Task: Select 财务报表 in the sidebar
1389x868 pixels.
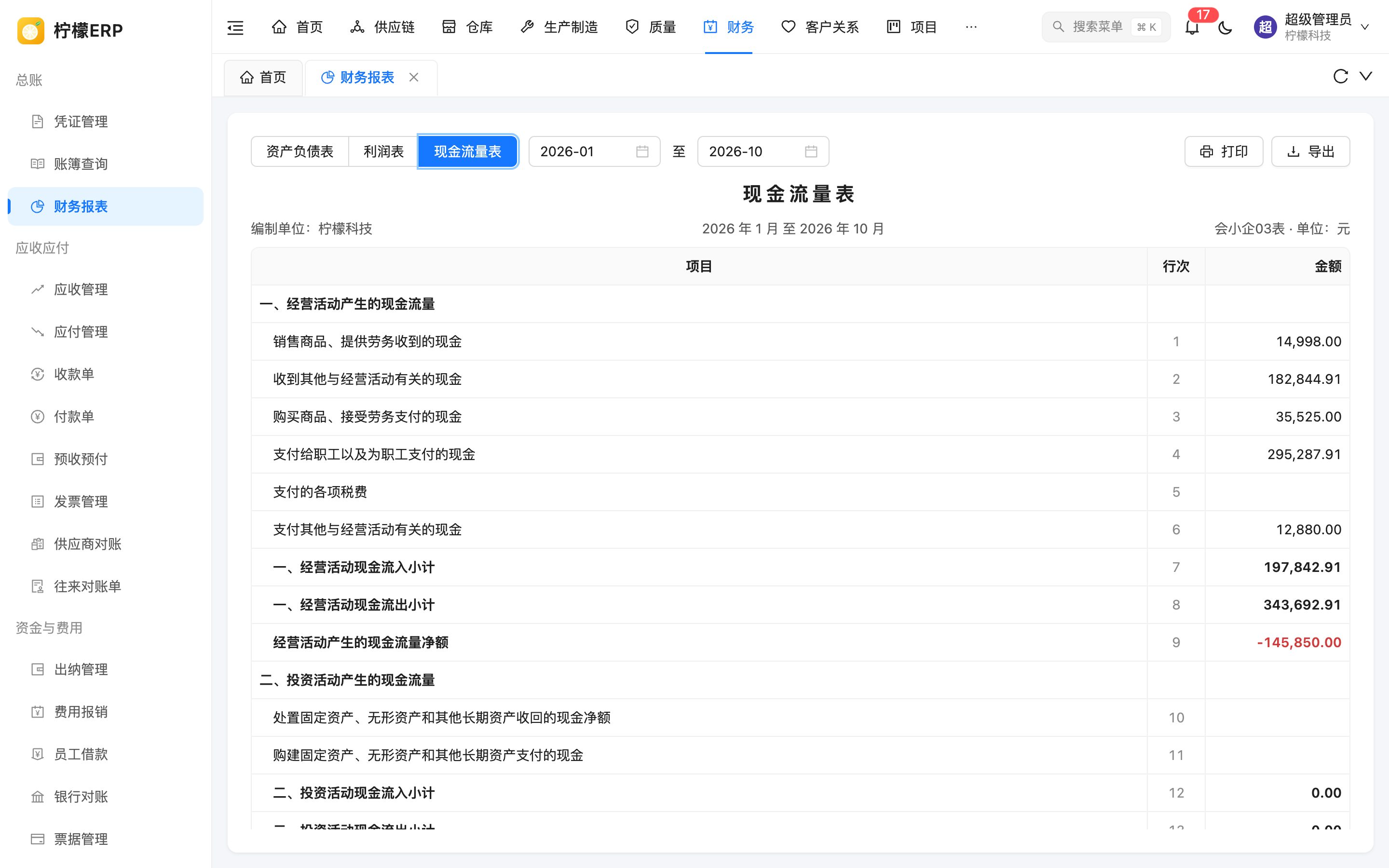Action: (x=106, y=207)
